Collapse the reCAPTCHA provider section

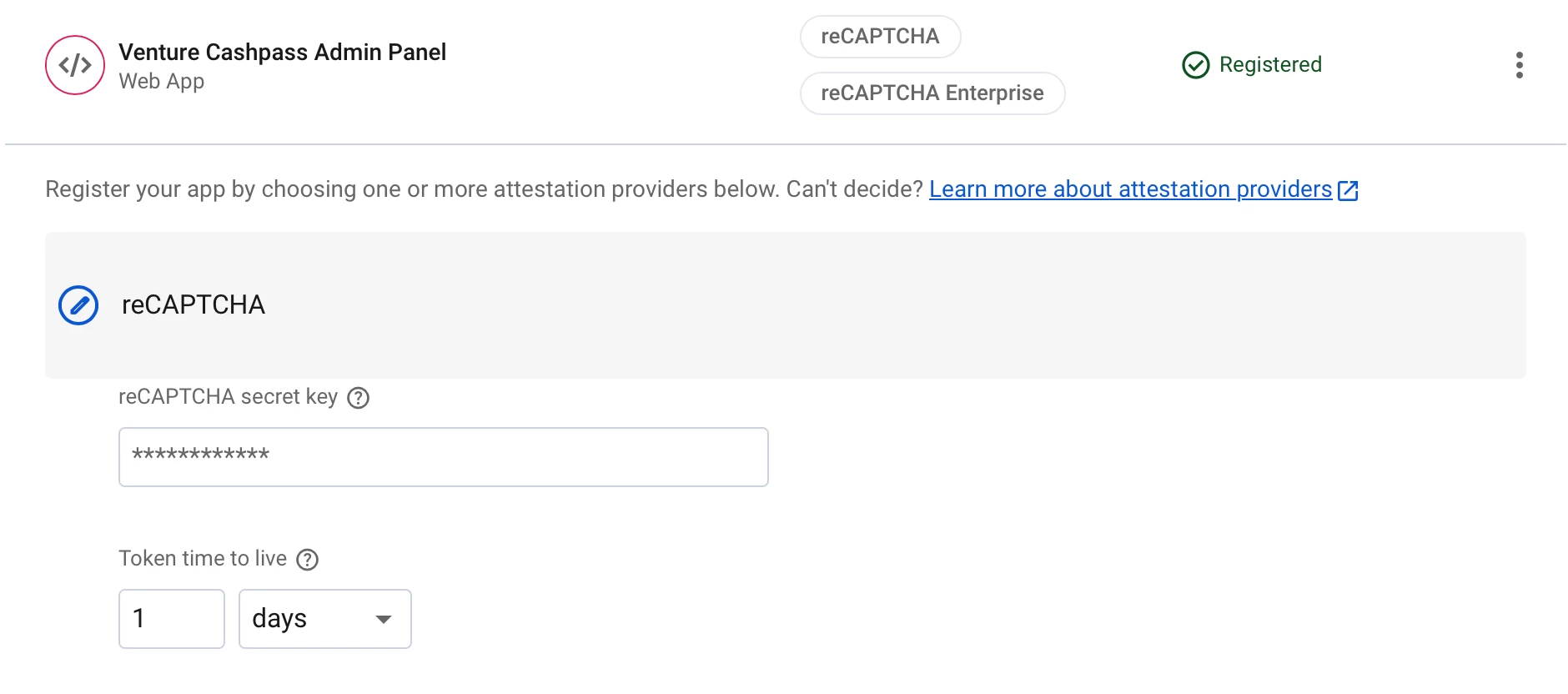coord(786,305)
